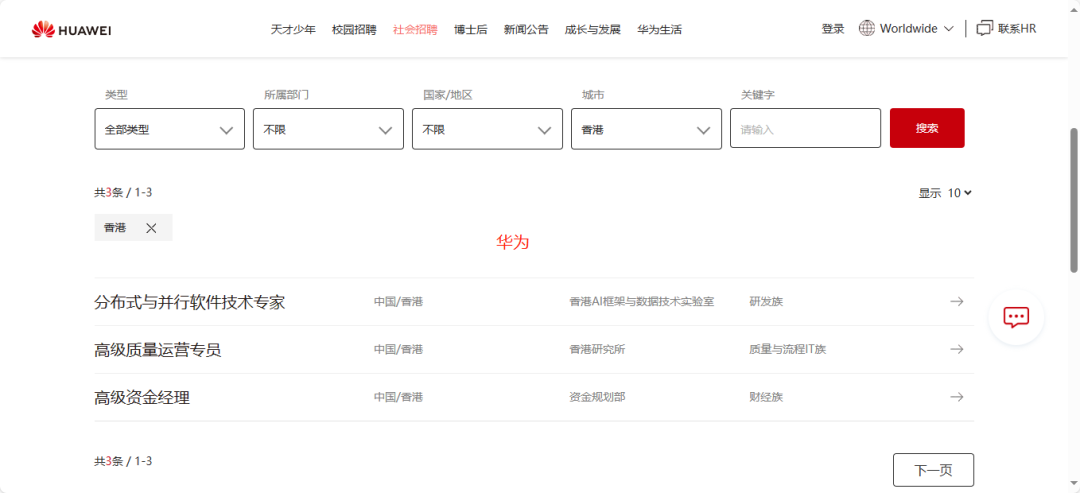Screen dimensions: 1080x493
Task: Click 中国/香港 in 高级资金经理 row
Action: click(398, 397)
